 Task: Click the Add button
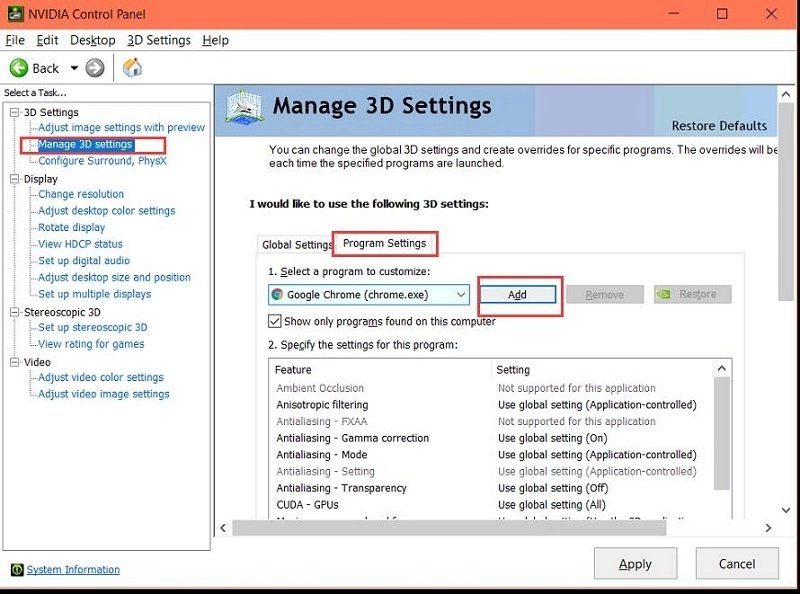click(x=517, y=295)
